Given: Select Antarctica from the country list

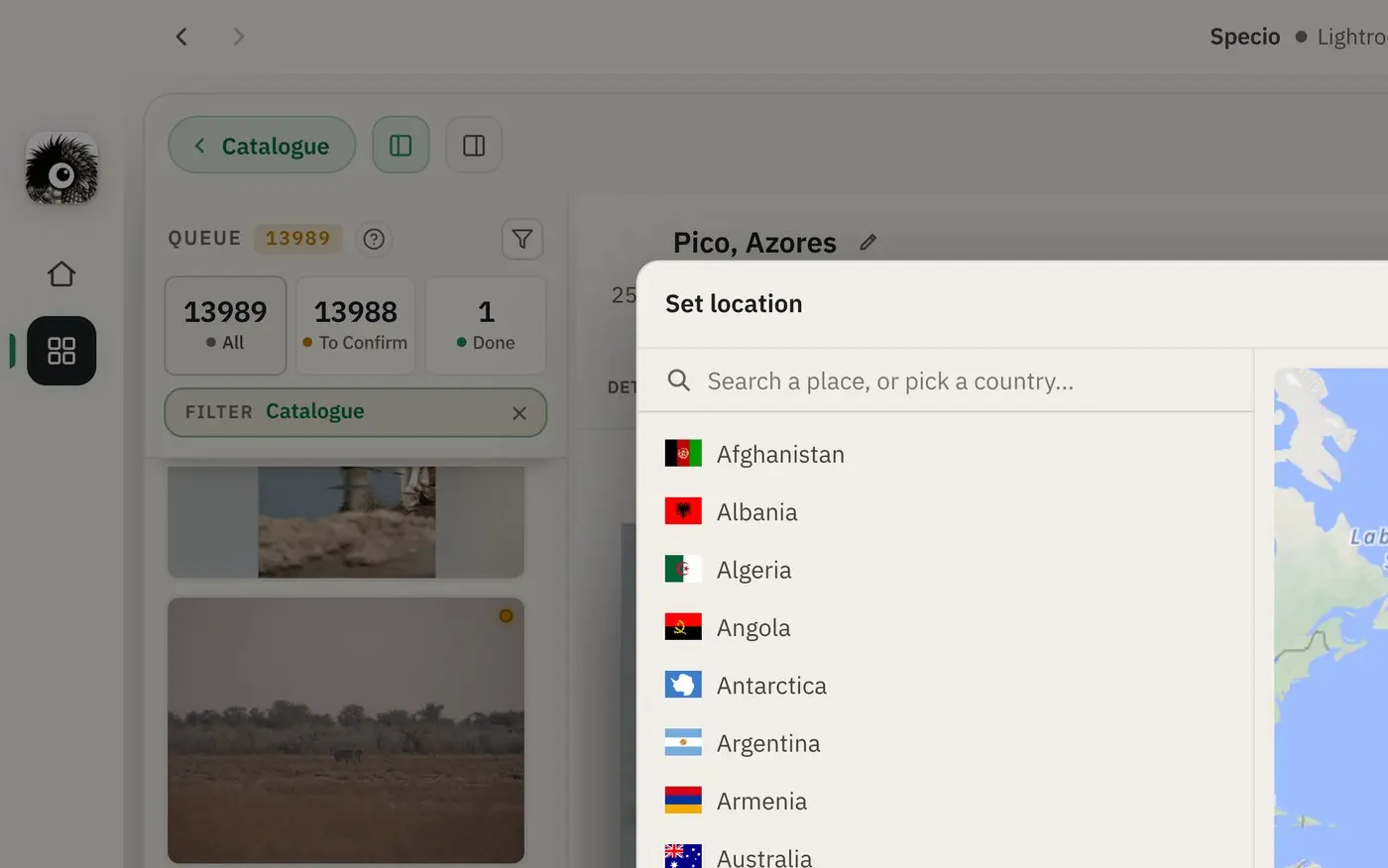Looking at the screenshot, I should coord(947,685).
